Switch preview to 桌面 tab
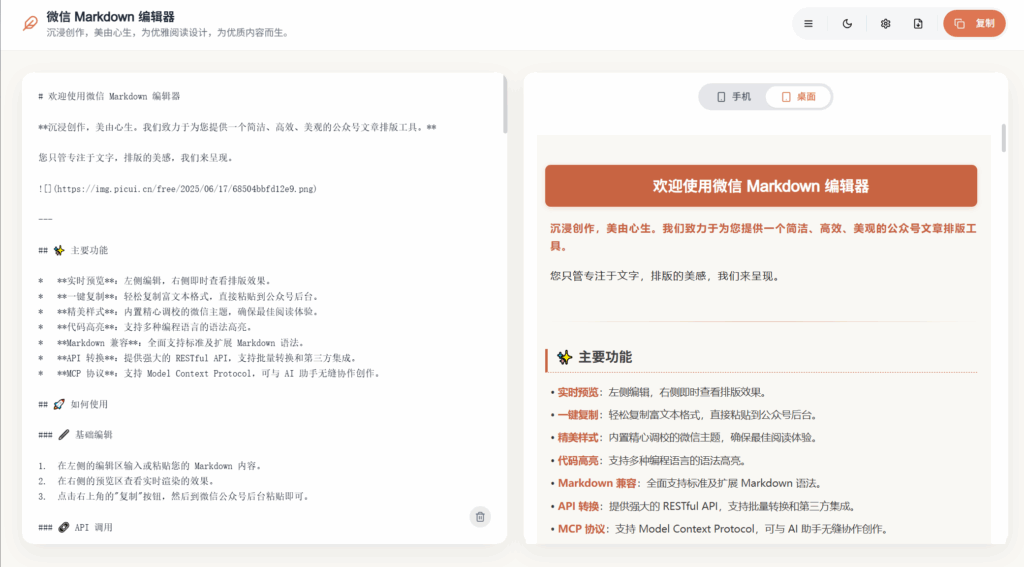Screen dimensions: 1024x567 (x=799, y=97)
